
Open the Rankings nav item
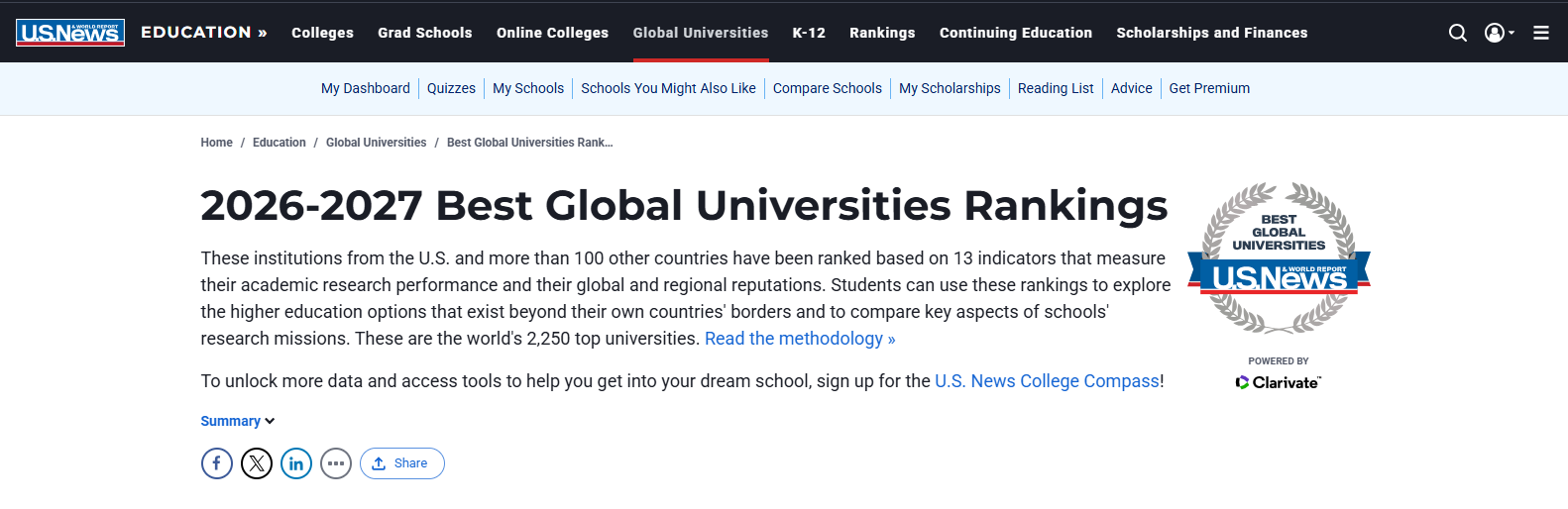[x=882, y=33]
